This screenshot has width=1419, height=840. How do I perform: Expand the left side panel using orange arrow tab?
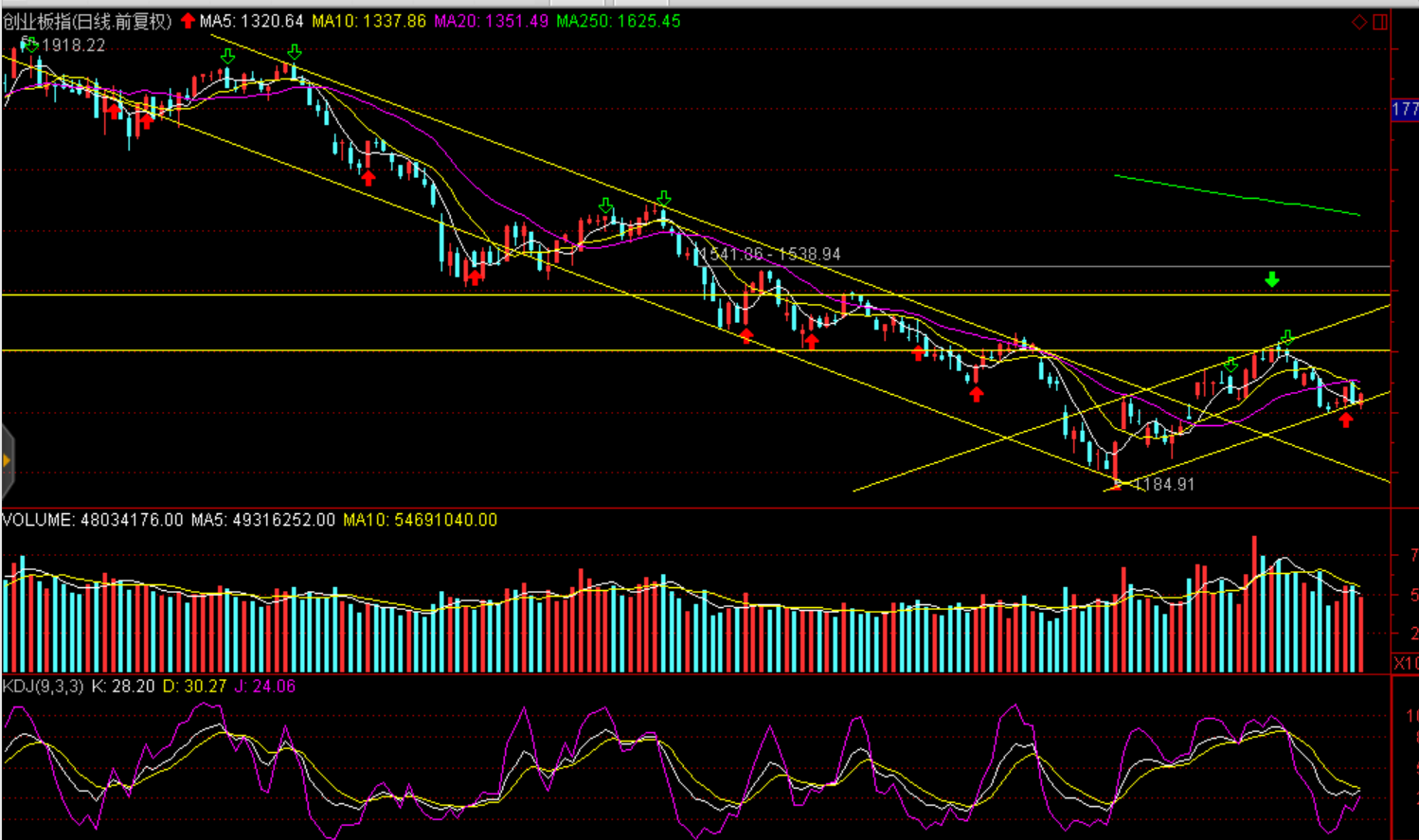pyautogui.click(x=7, y=461)
